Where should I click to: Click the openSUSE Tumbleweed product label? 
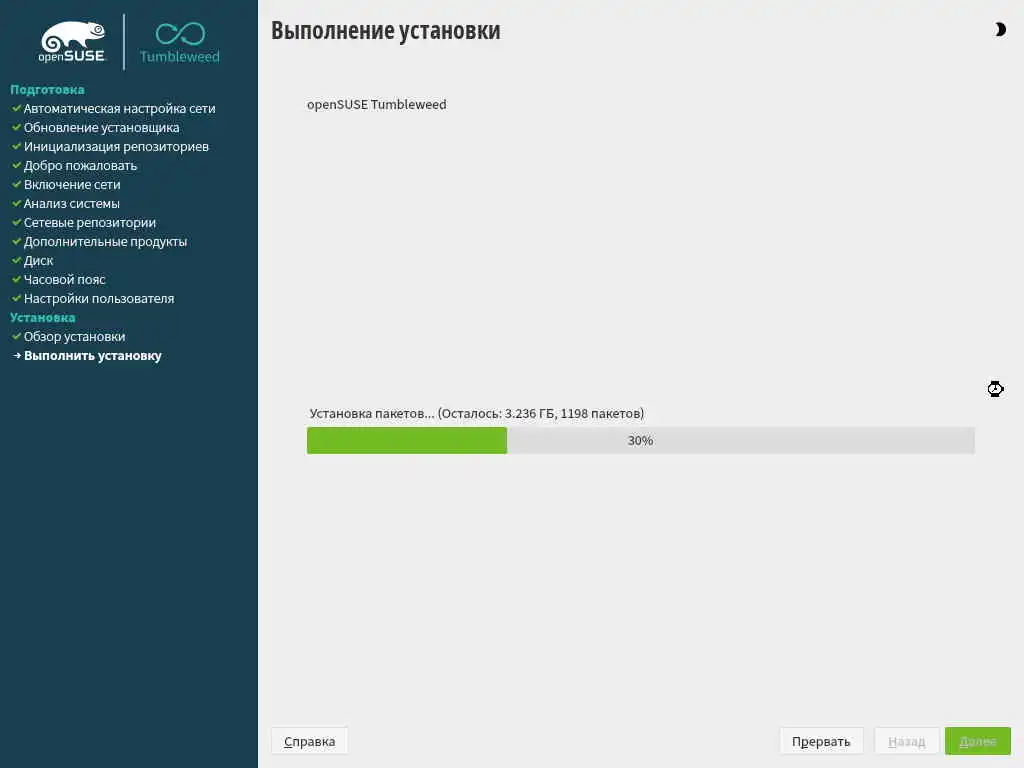pyautogui.click(x=377, y=104)
